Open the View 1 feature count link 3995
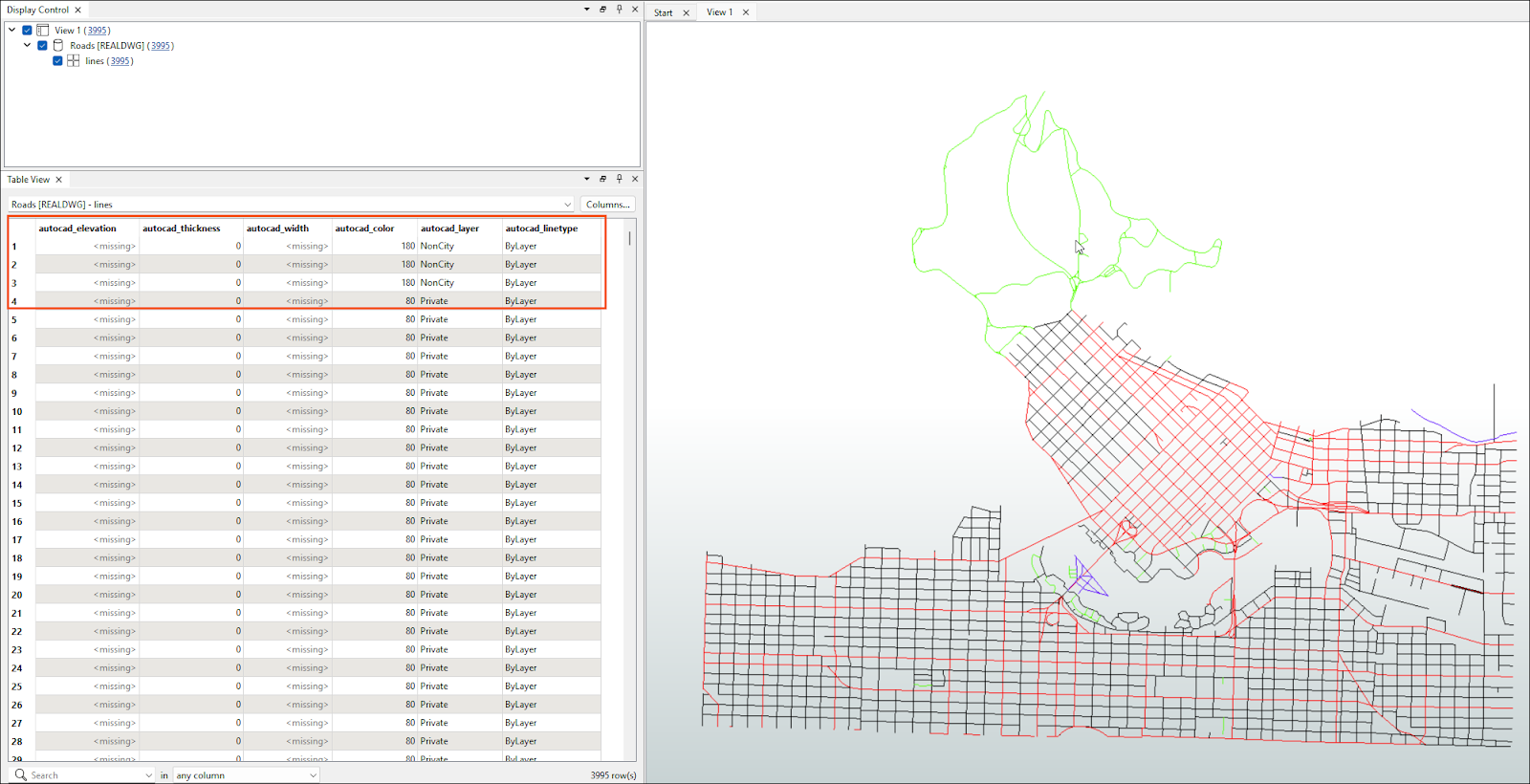1530x784 pixels. [x=98, y=31]
